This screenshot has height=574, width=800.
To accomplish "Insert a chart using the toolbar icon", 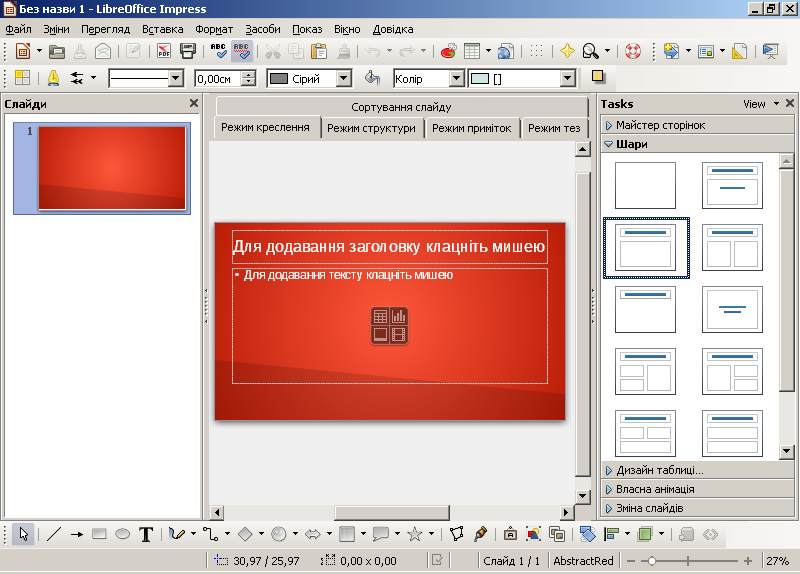I will tap(448, 51).
